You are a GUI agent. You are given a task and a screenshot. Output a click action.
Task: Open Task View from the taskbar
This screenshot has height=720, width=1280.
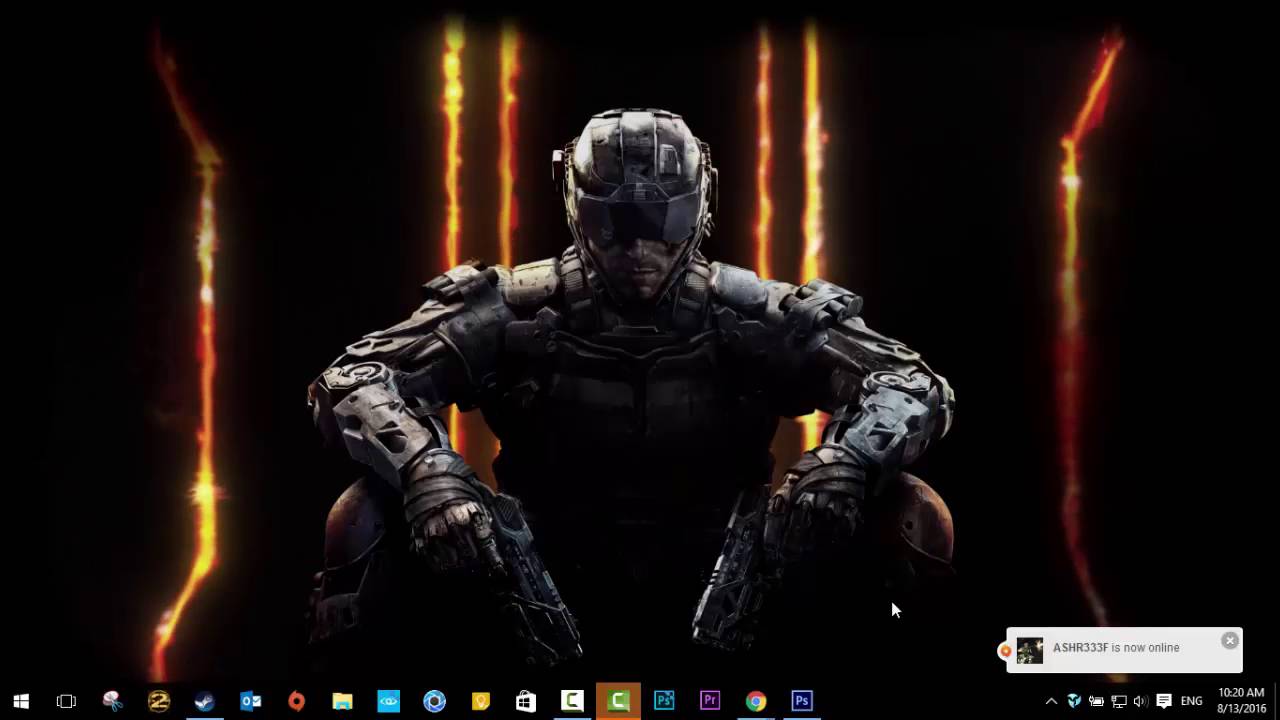click(x=66, y=701)
